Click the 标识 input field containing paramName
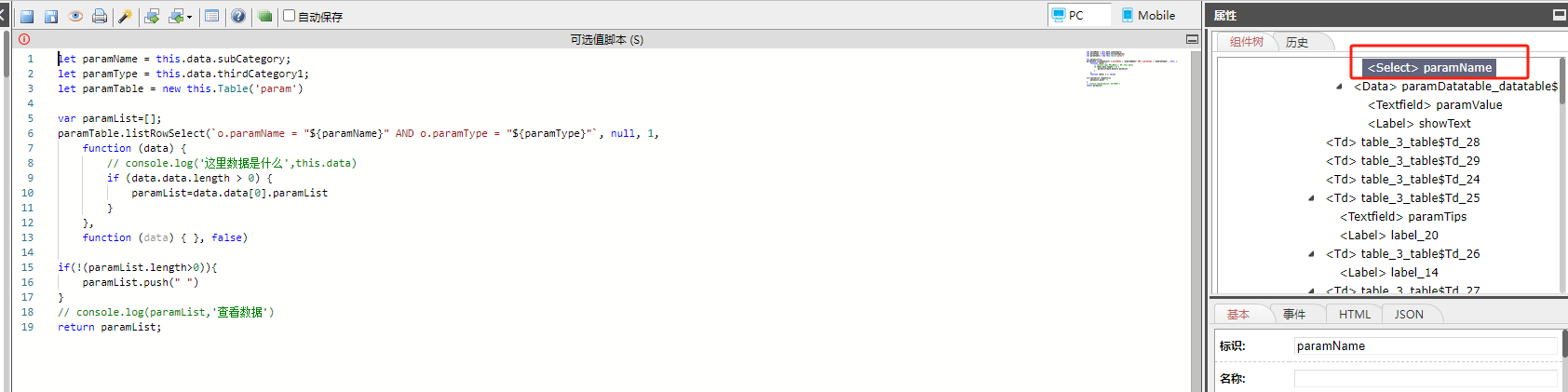The width and height of the screenshot is (1568, 392). click(x=1426, y=345)
